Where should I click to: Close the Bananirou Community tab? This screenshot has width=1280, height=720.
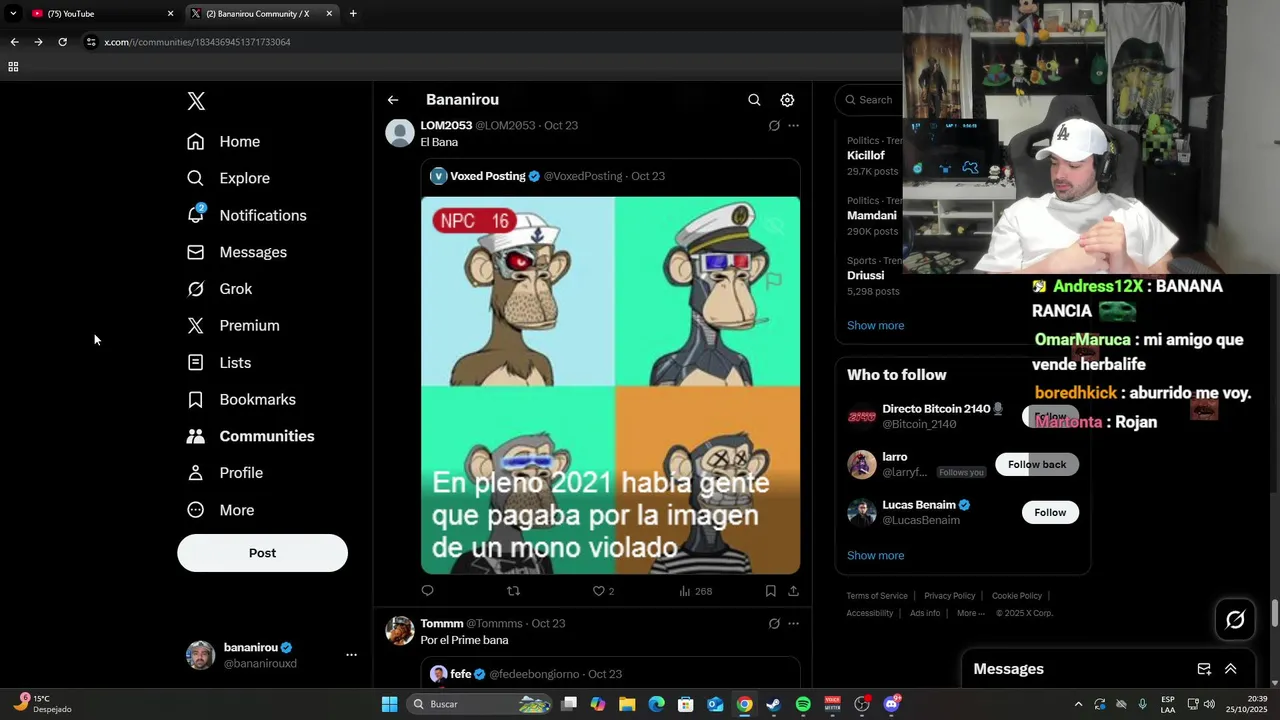pos(328,14)
